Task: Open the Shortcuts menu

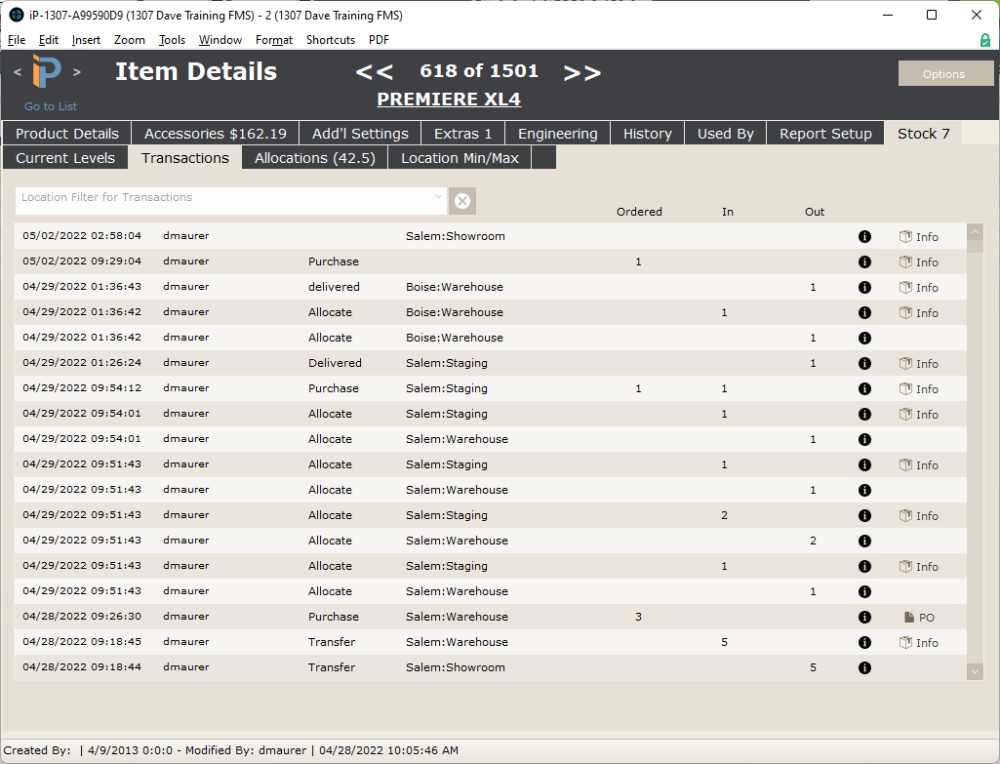Action: [330, 40]
